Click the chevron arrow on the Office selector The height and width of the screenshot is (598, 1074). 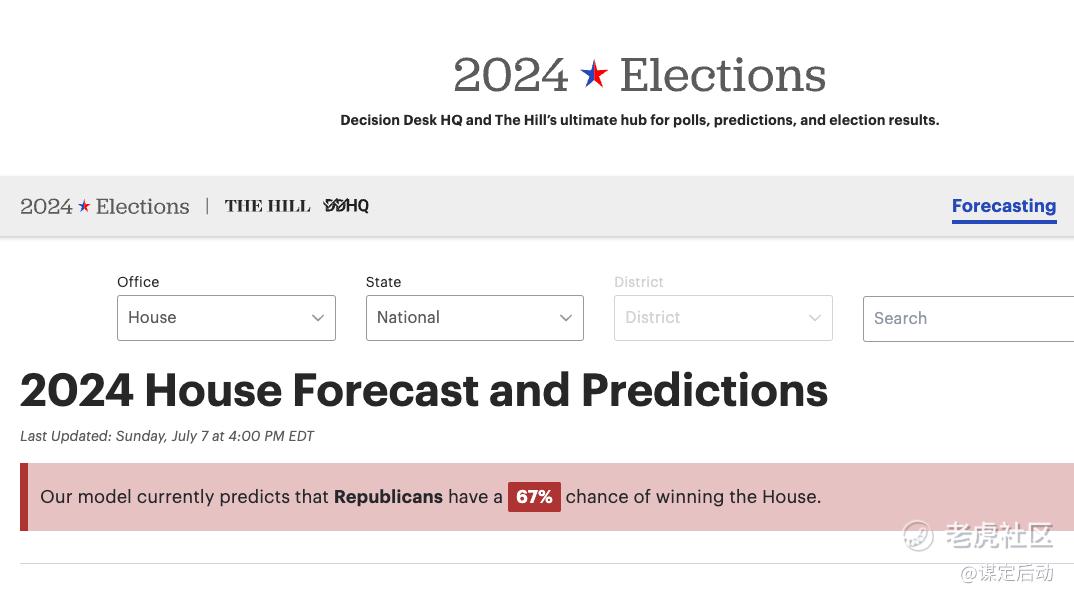click(317, 318)
